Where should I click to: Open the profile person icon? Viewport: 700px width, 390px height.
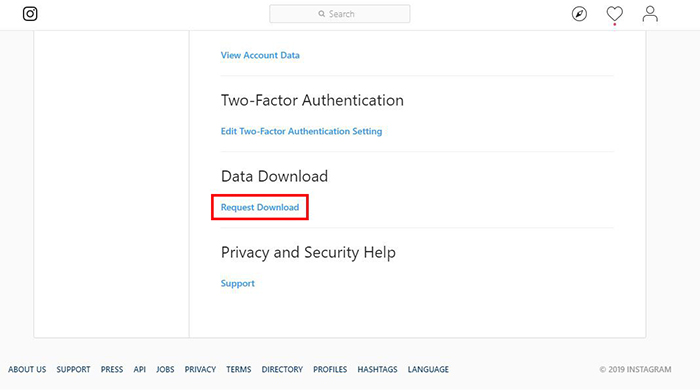coord(650,14)
